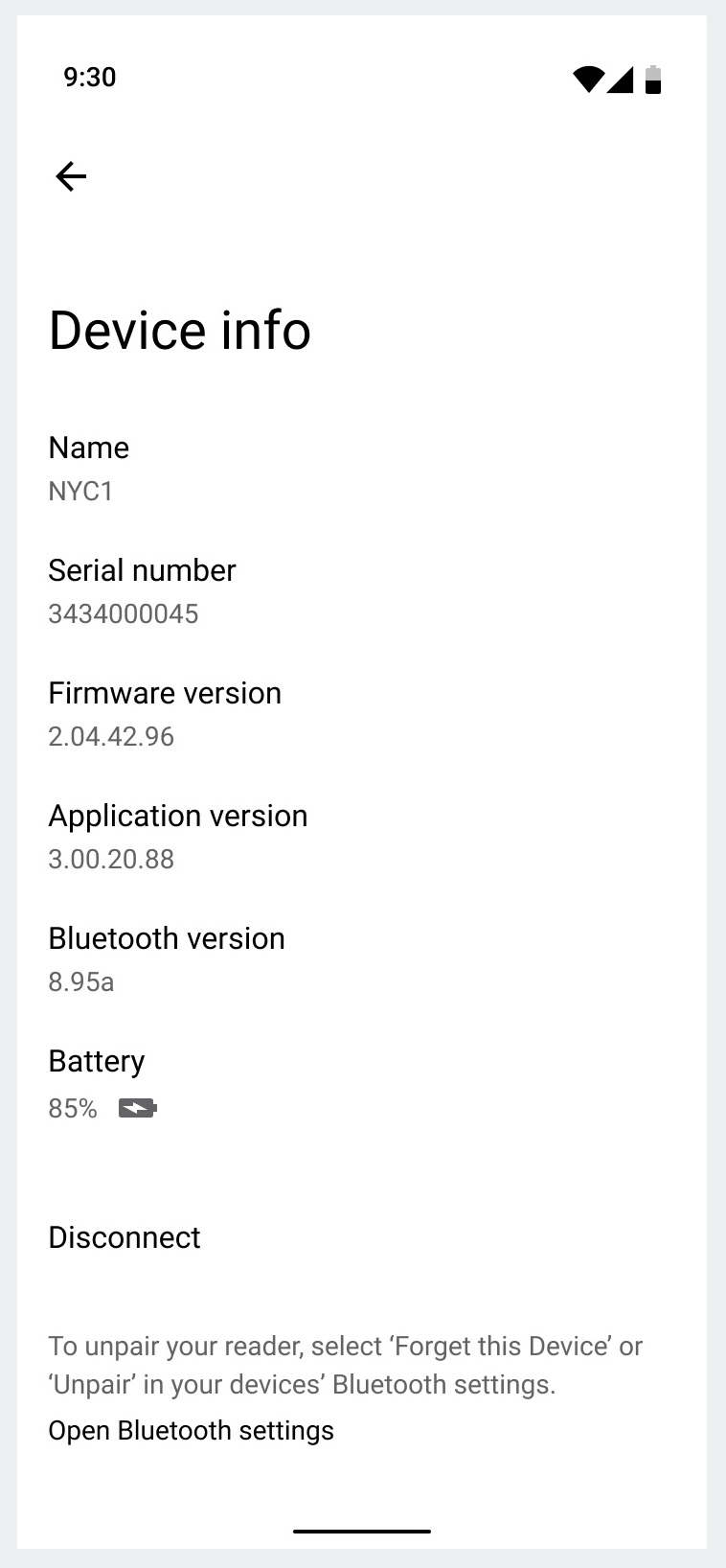Tap application value 3.00.20.88
The image size is (726, 1568).
pyautogui.click(x=111, y=859)
